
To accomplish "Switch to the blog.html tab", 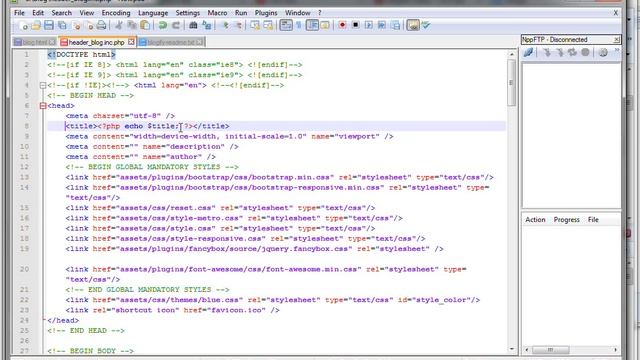I will pos(35,42).
